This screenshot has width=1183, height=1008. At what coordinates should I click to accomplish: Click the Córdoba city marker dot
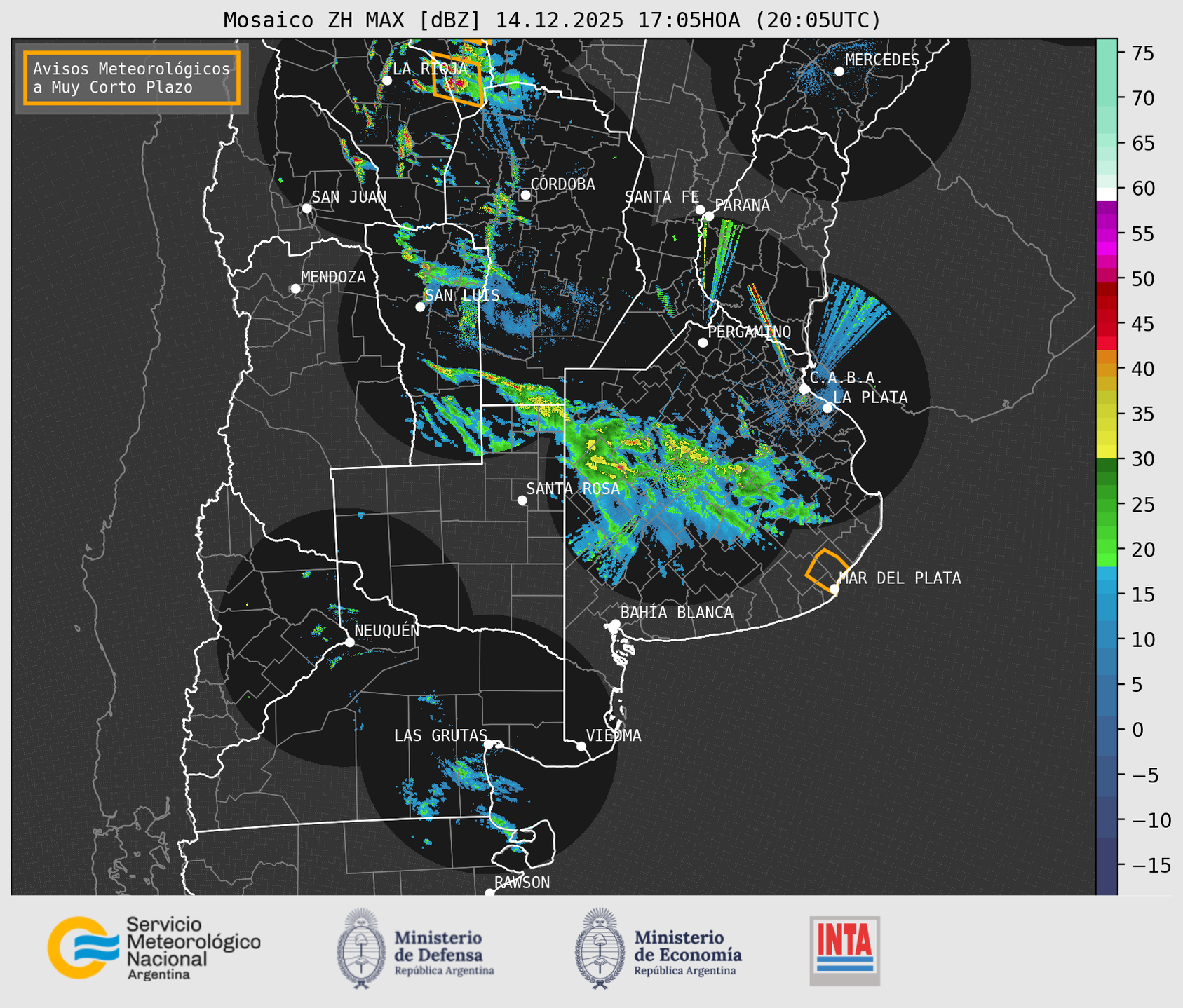click(525, 195)
